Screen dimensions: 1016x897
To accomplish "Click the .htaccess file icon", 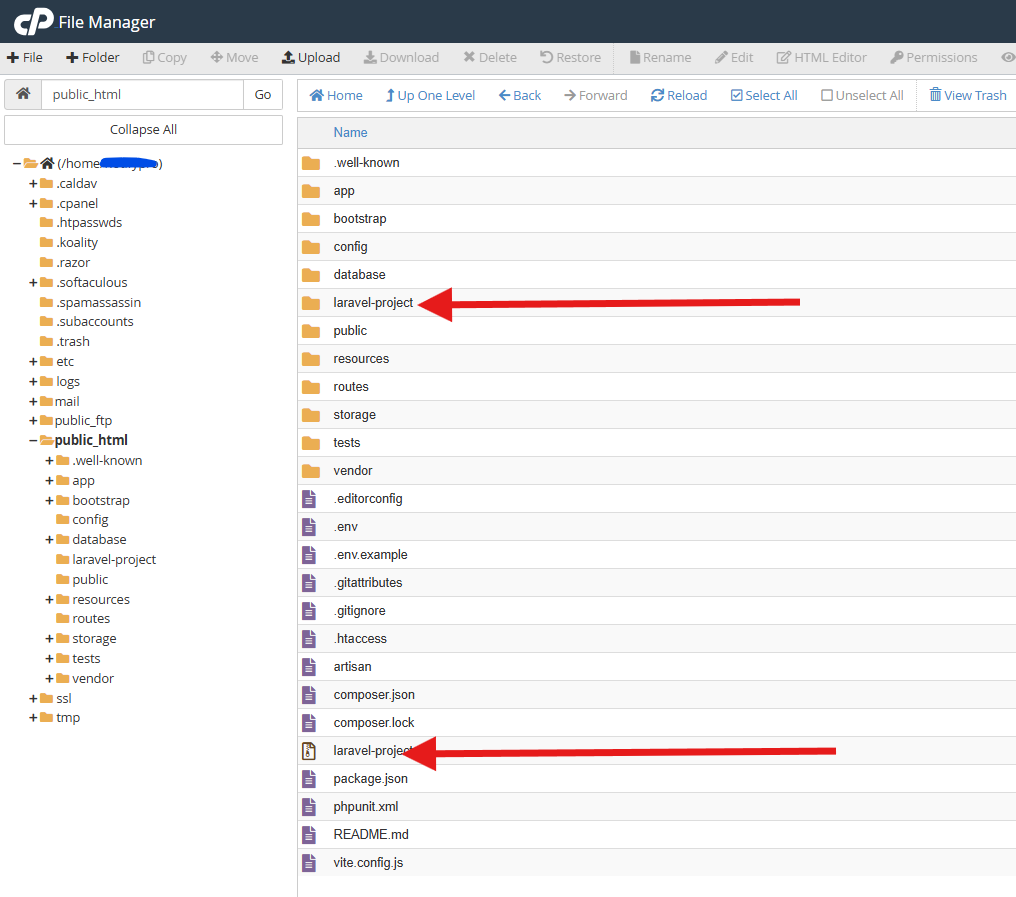I will coord(309,639).
